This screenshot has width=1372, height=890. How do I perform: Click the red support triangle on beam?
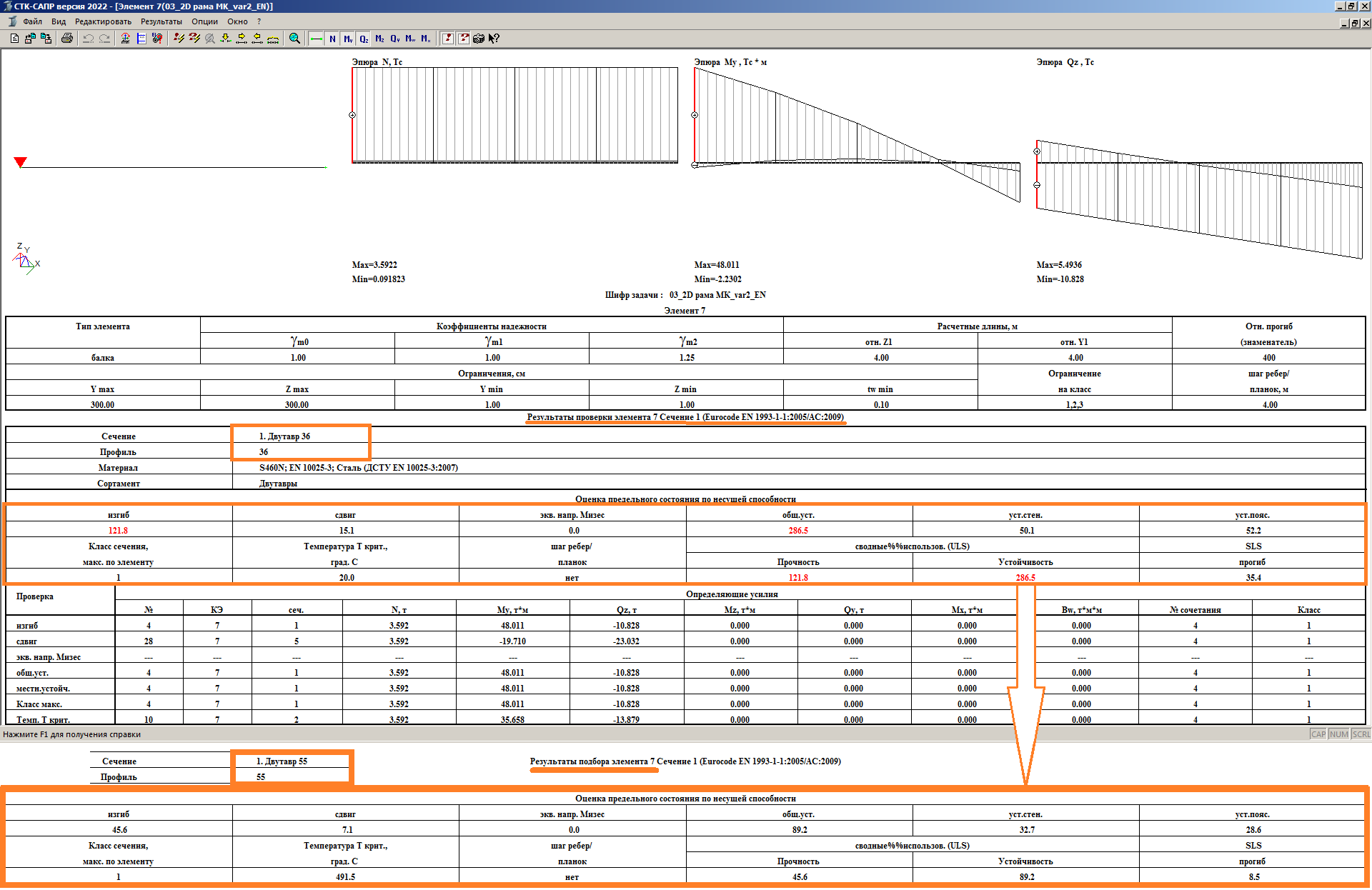click(x=21, y=162)
